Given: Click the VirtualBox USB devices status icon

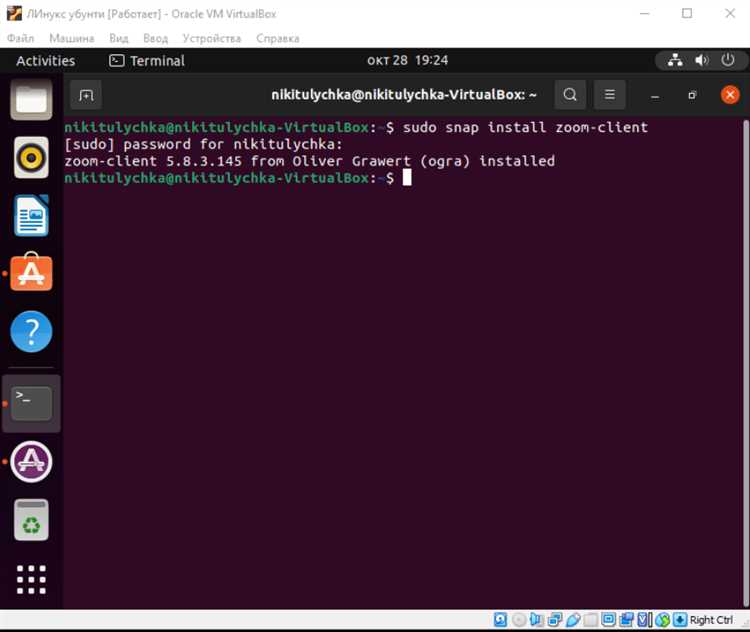Looking at the screenshot, I should tap(573, 620).
